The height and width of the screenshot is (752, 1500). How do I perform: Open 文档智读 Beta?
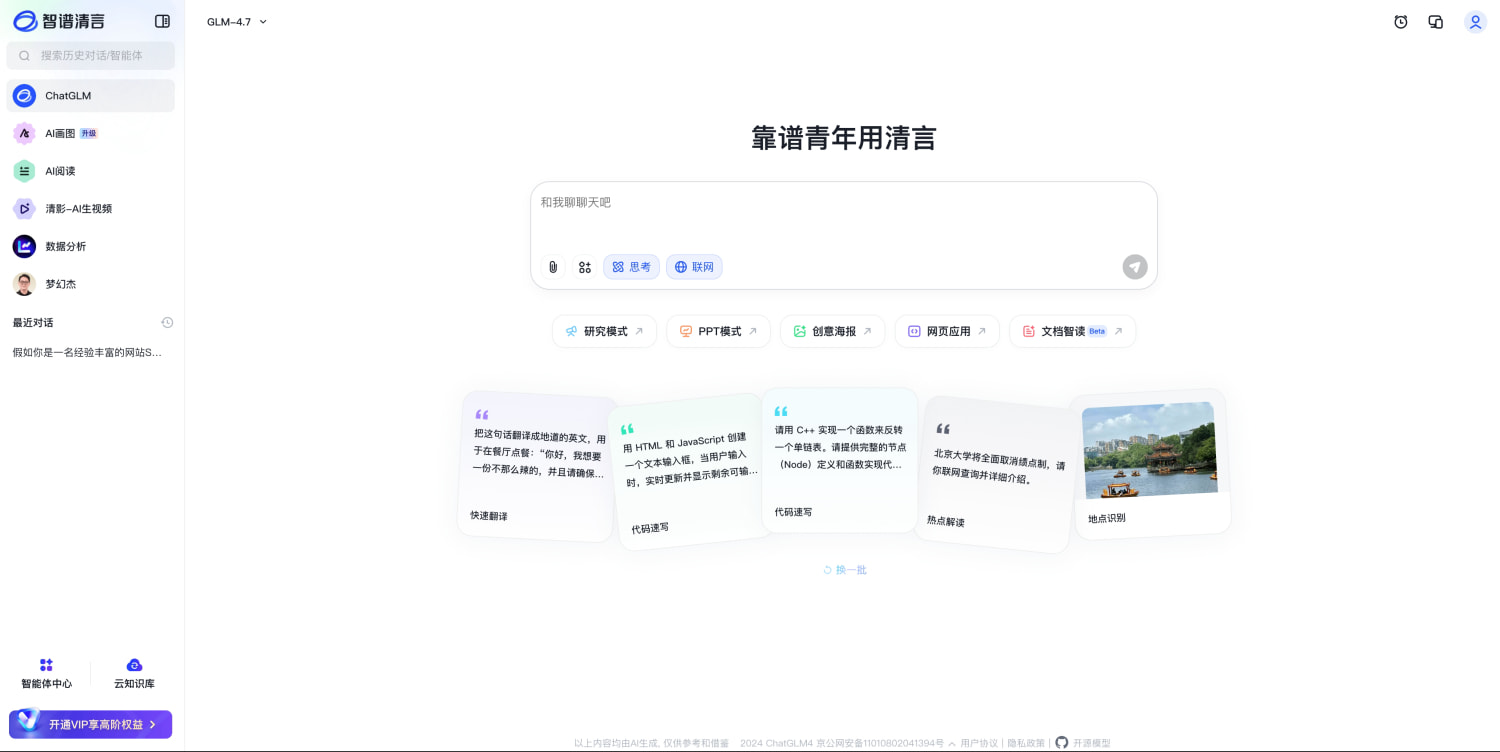1072,331
